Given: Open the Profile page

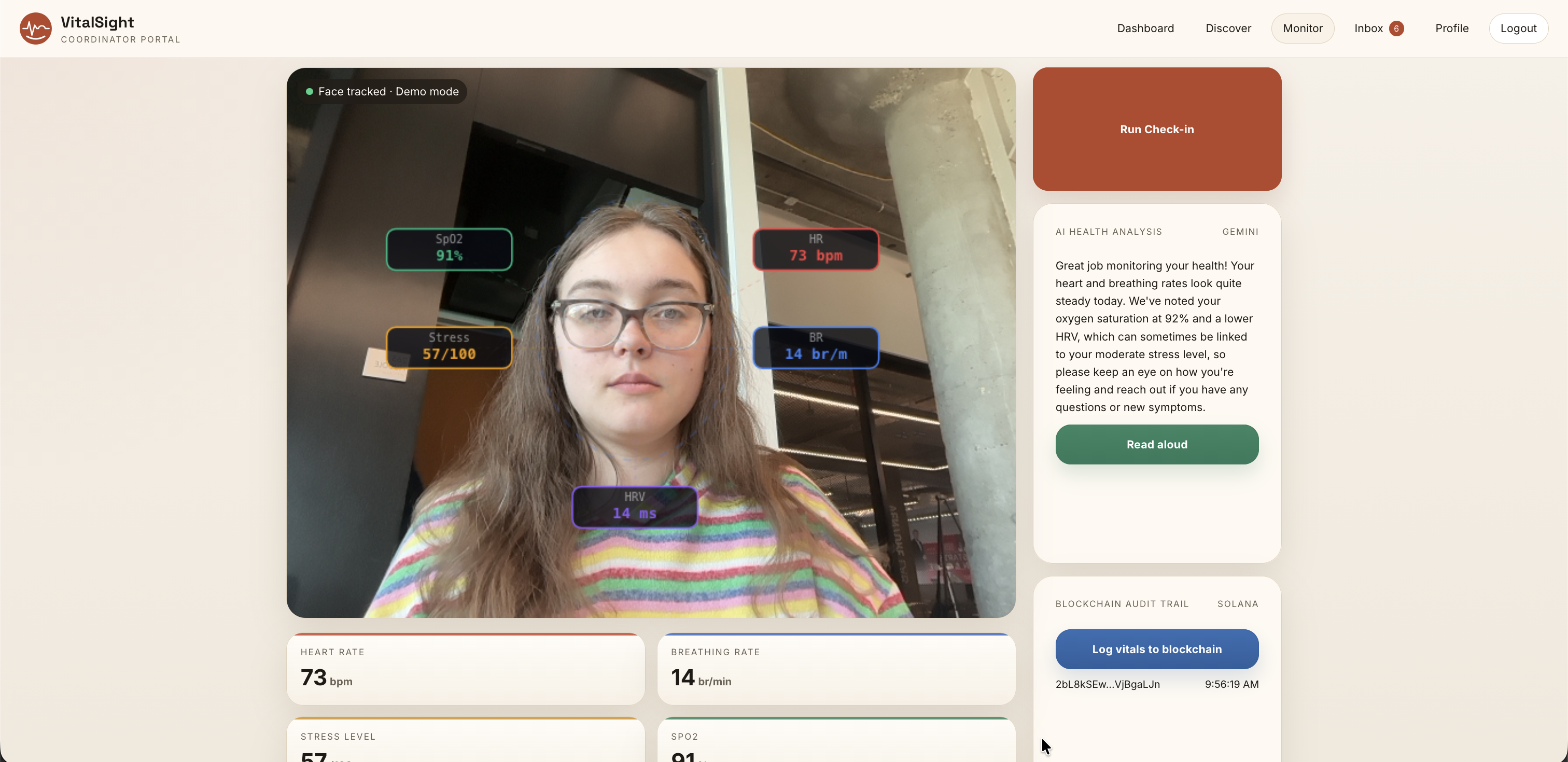Looking at the screenshot, I should point(1451,29).
